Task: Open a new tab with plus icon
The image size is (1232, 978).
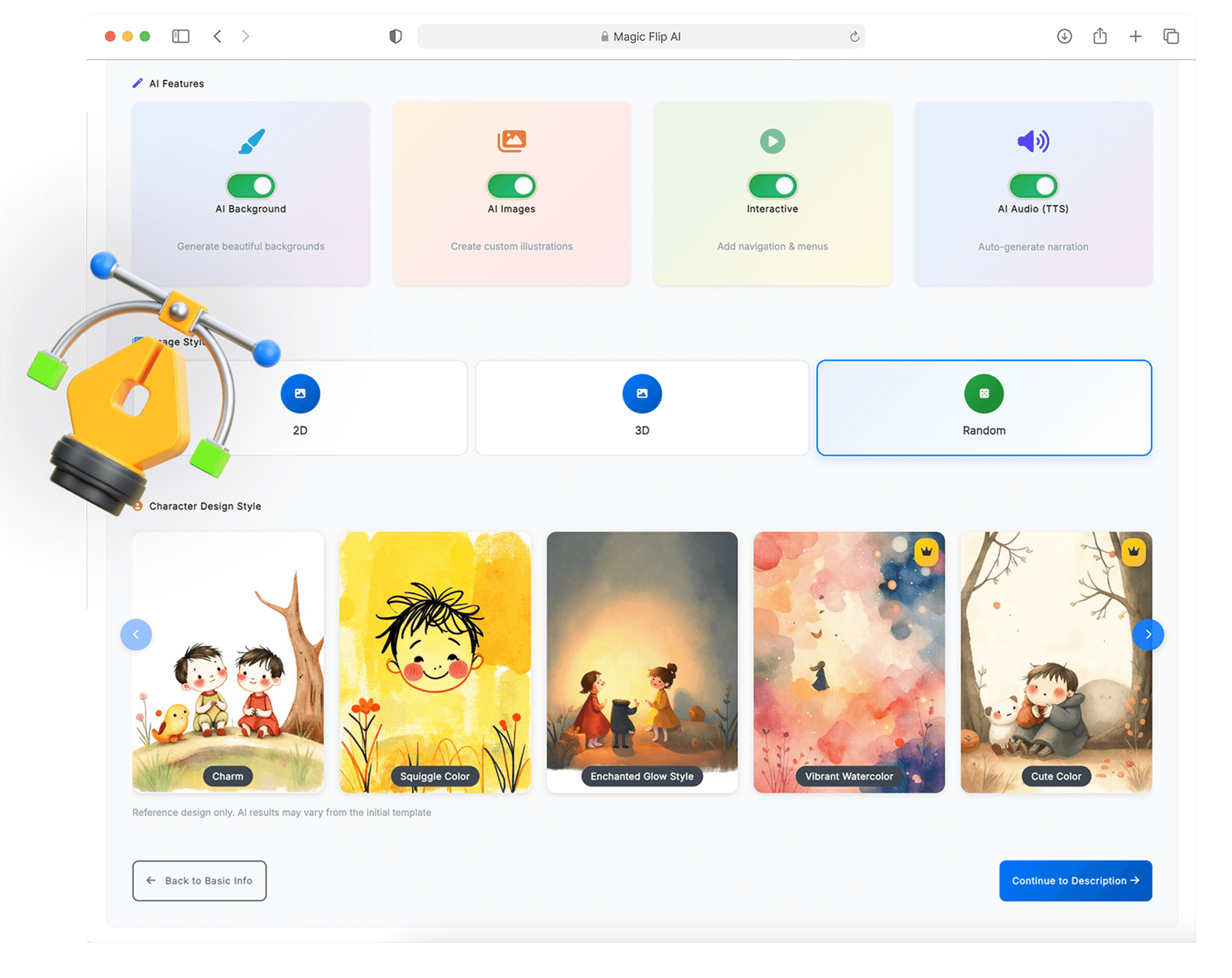Action: pos(1135,37)
